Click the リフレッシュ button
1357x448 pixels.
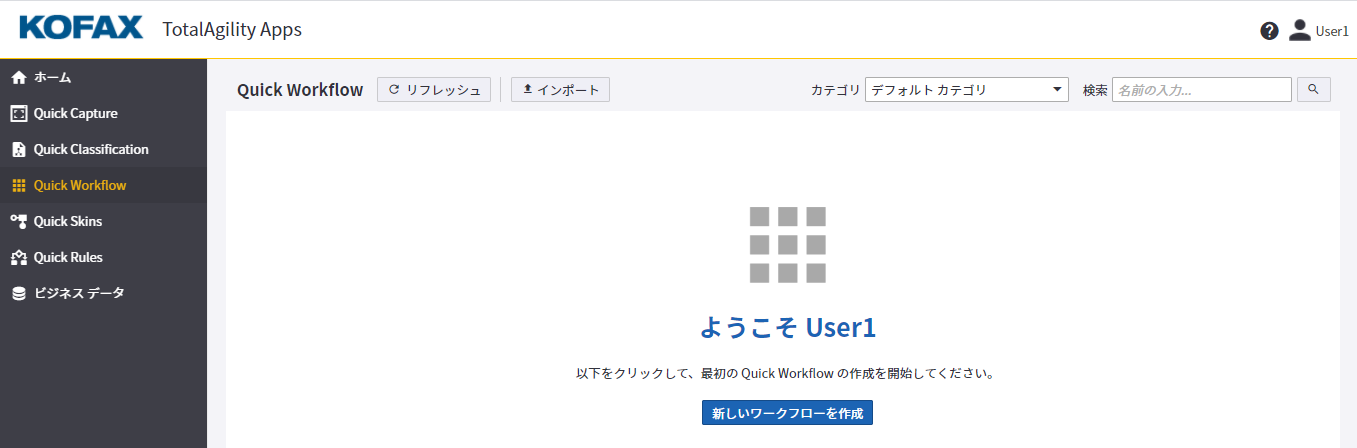coord(434,90)
